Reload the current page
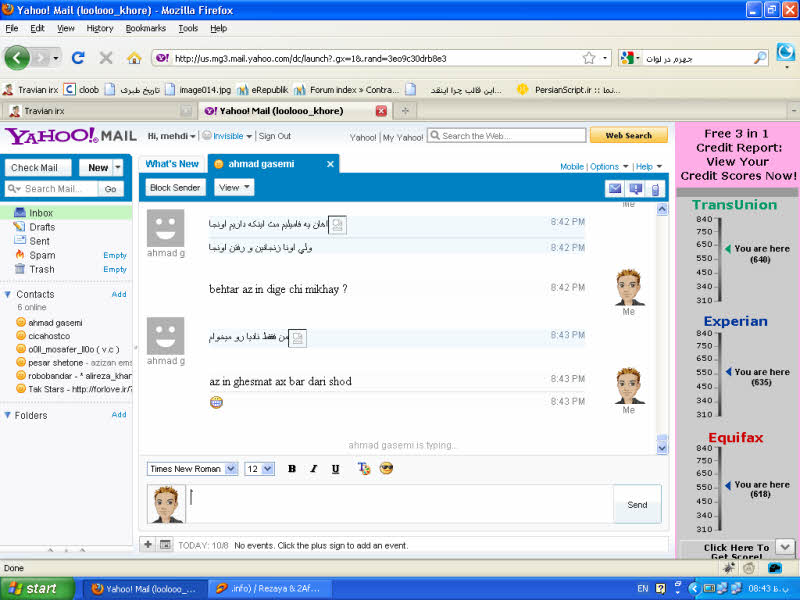Screen dimensions: 800x600 [x=78, y=58]
